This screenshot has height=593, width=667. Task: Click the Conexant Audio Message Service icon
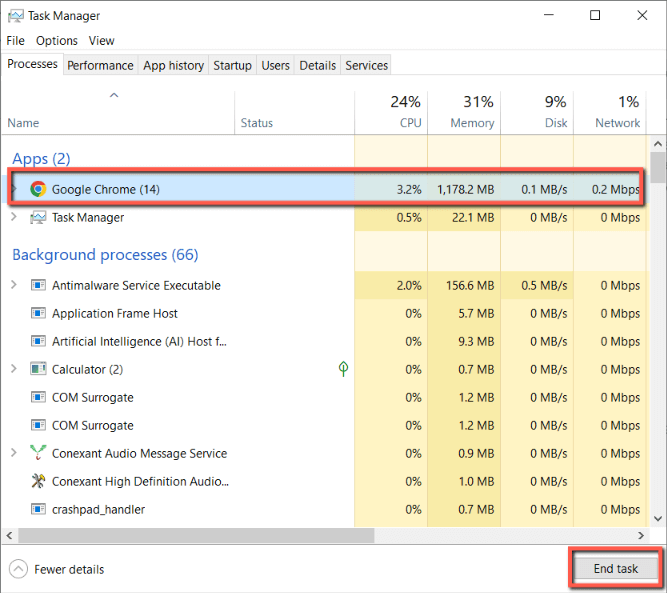[38, 453]
